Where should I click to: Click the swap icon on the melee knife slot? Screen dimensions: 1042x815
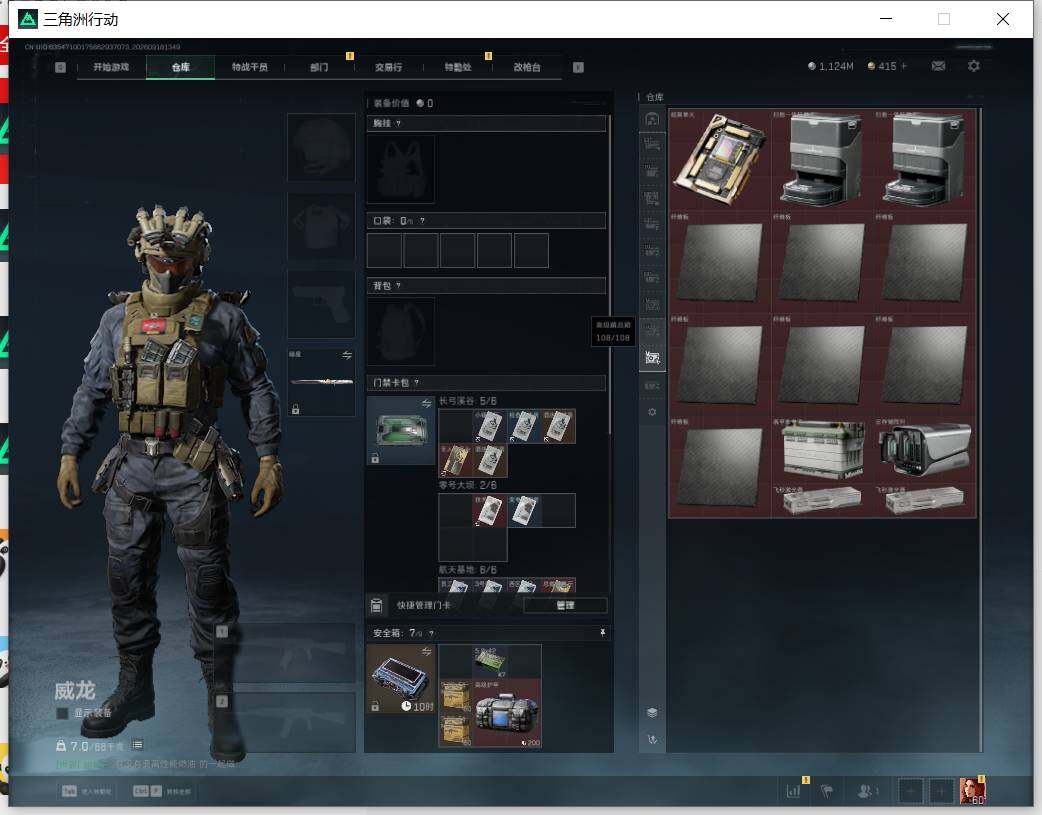[347, 356]
